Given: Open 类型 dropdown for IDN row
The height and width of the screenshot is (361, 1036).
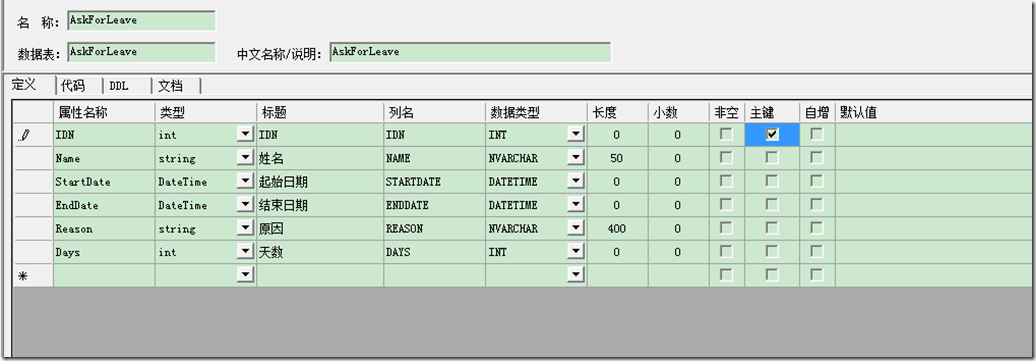Looking at the screenshot, I should tap(246, 134).
